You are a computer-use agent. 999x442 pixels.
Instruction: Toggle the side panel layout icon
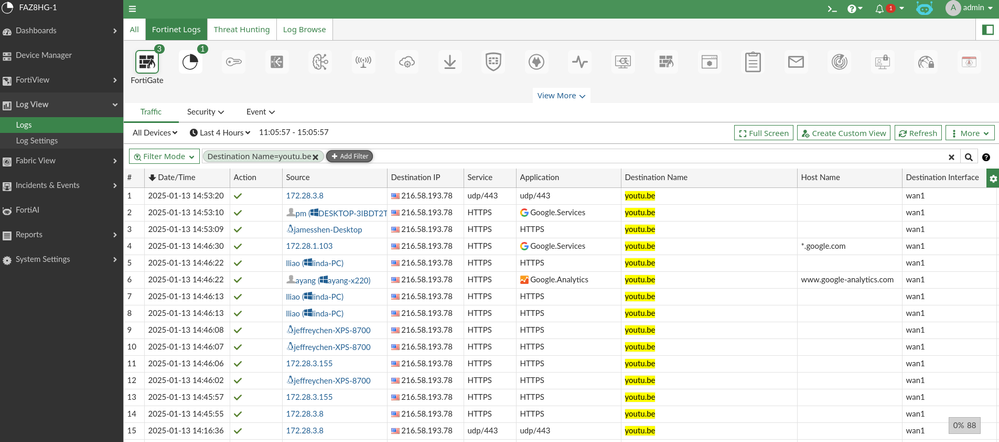point(988,30)
